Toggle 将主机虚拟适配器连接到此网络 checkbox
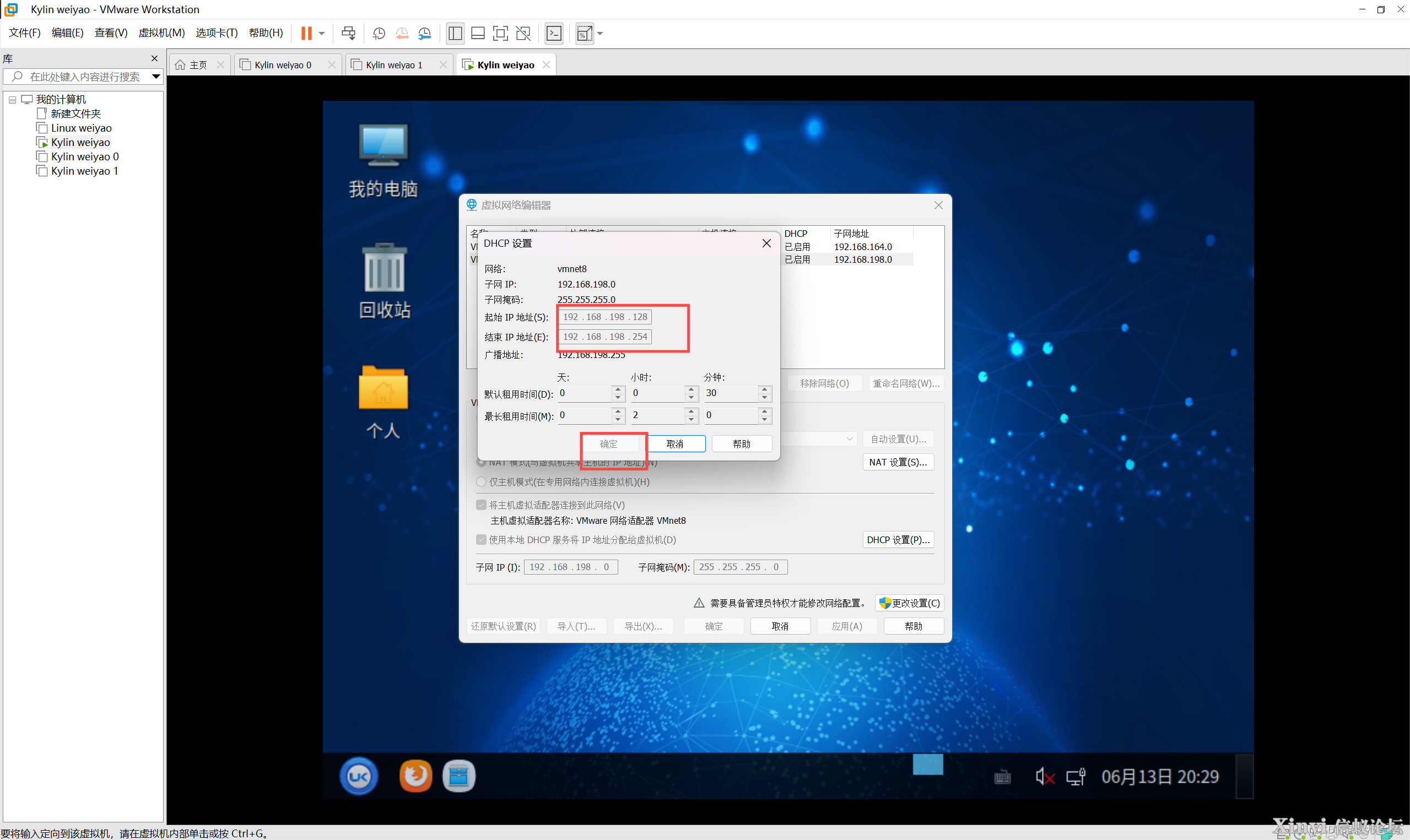This screenshot has width=1410, height=840. click(481, 505)
